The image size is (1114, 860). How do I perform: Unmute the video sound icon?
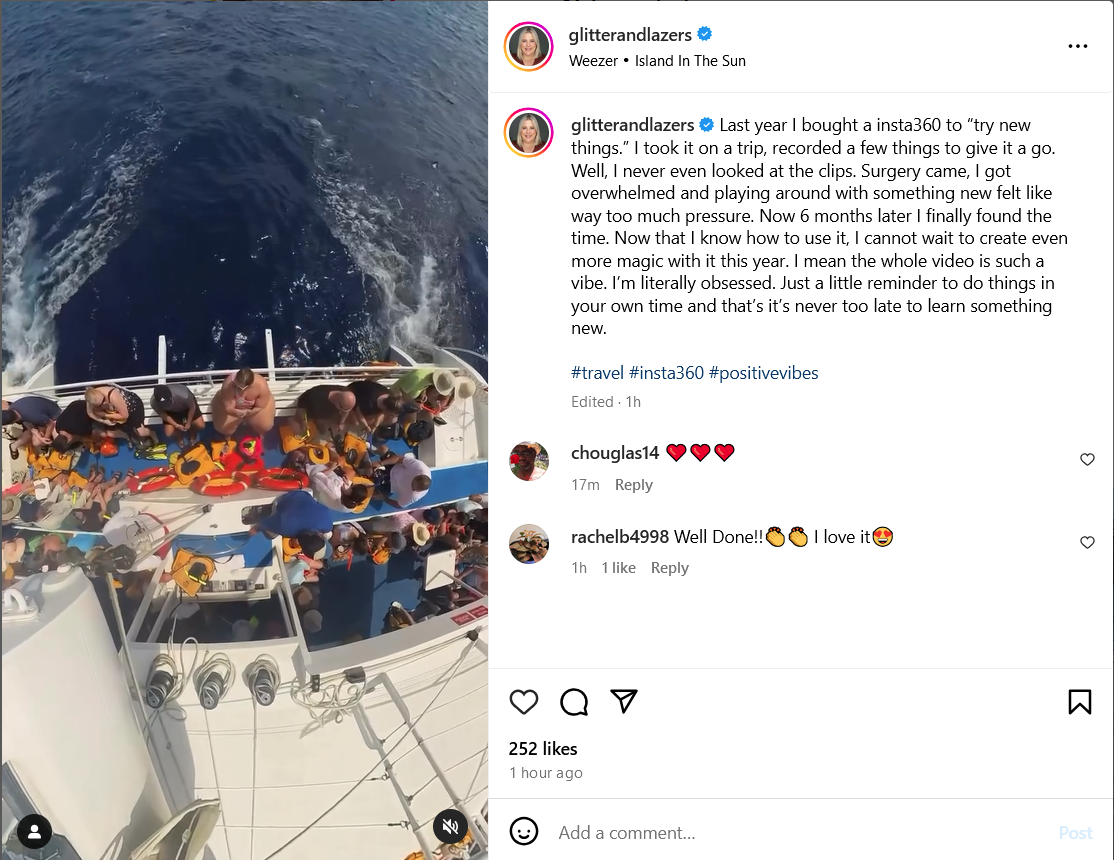(x=450, y=826)
